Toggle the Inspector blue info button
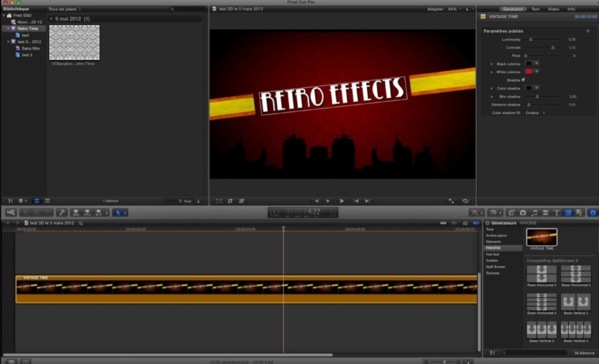Image resolution: width=599 pixels, height=364 pixels. pos(593,212)
